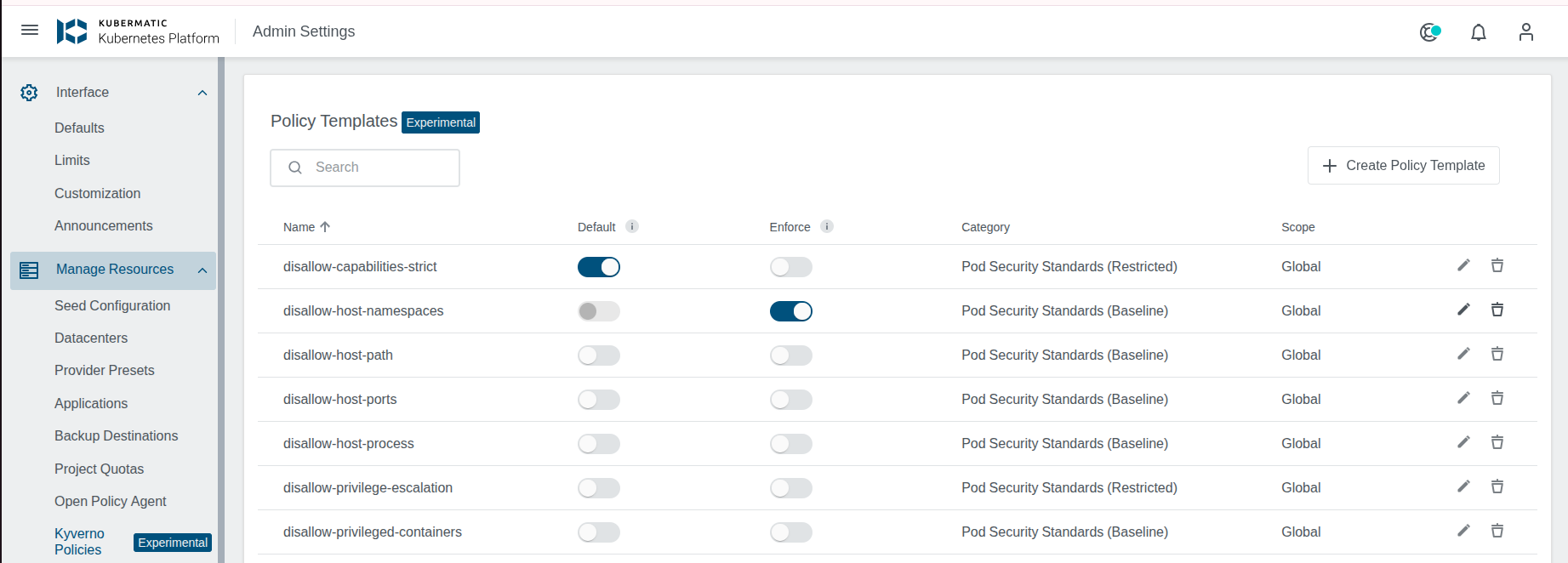Disable Default toggle for disallow-capabilities-strict

pos(599,267)
